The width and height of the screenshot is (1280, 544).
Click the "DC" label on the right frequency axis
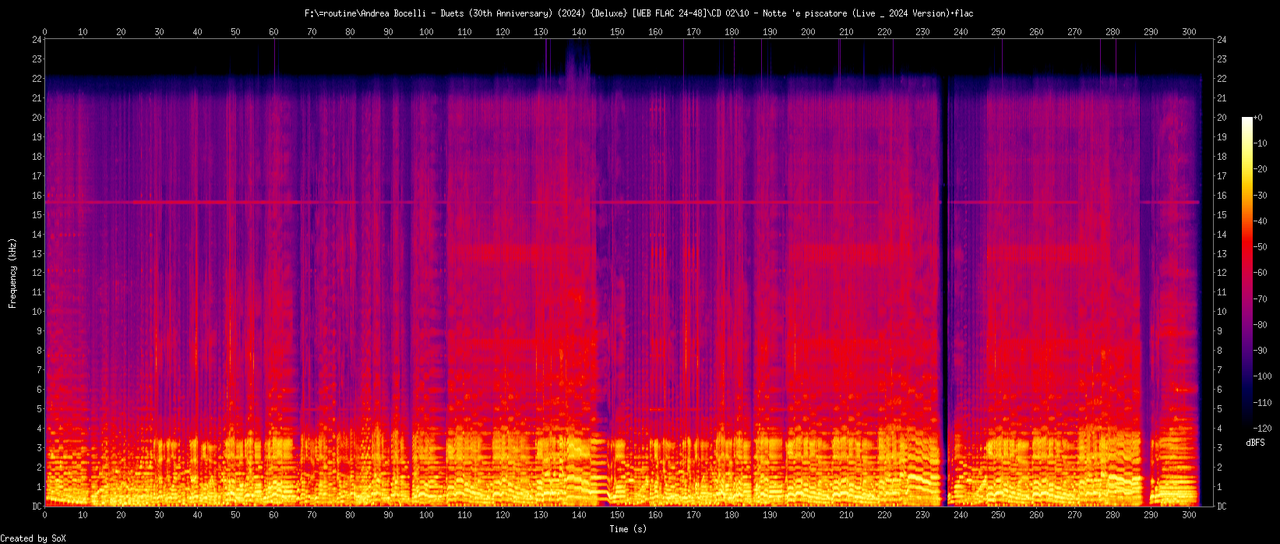point(1223,506)
